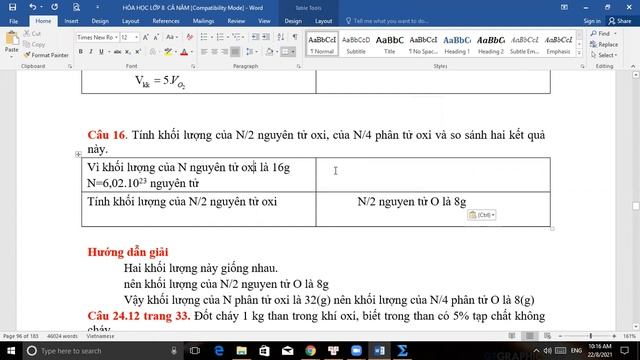Open Print Preview from quick access toolbar
This screenshot has height=360, width=640.
coord(76,7)
